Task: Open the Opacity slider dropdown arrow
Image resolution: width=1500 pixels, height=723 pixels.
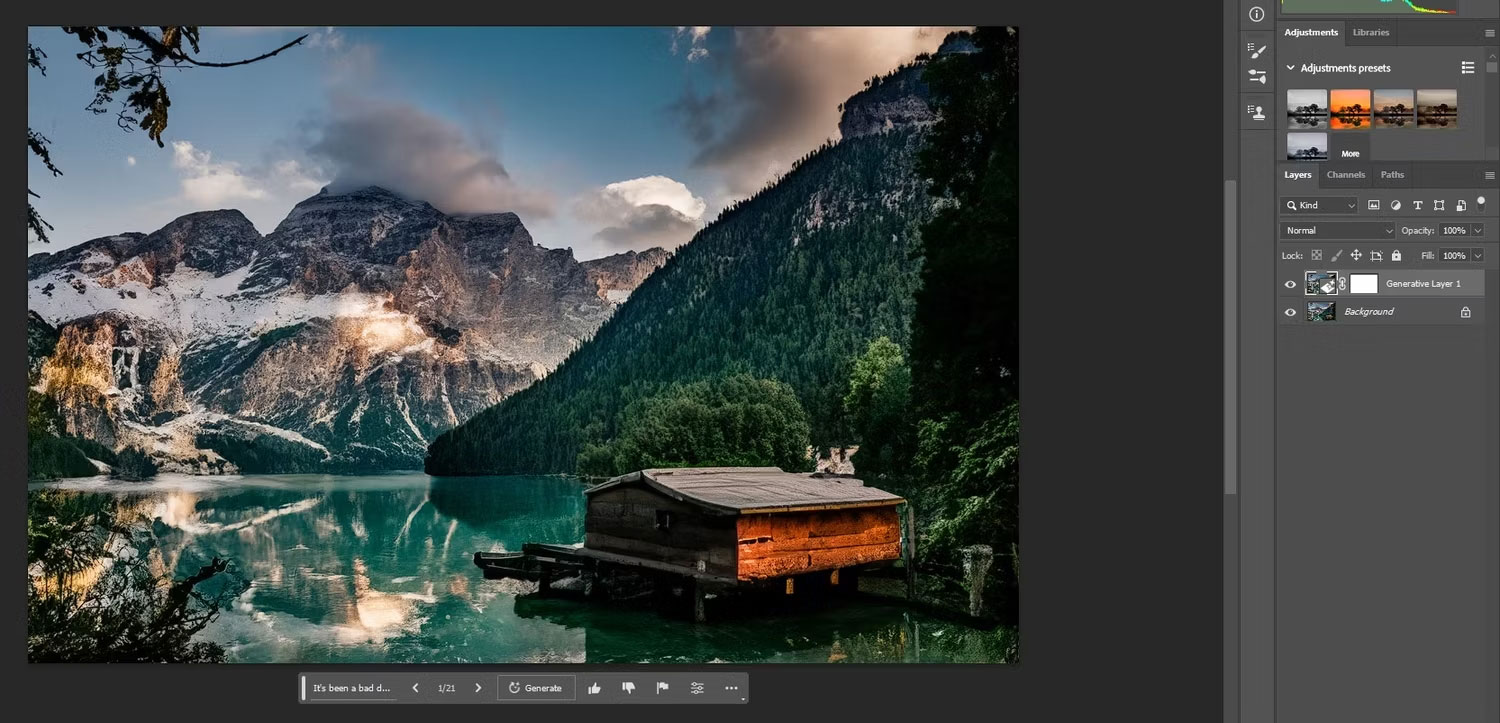Action: pyautogui.click(x=1478, y=230)
